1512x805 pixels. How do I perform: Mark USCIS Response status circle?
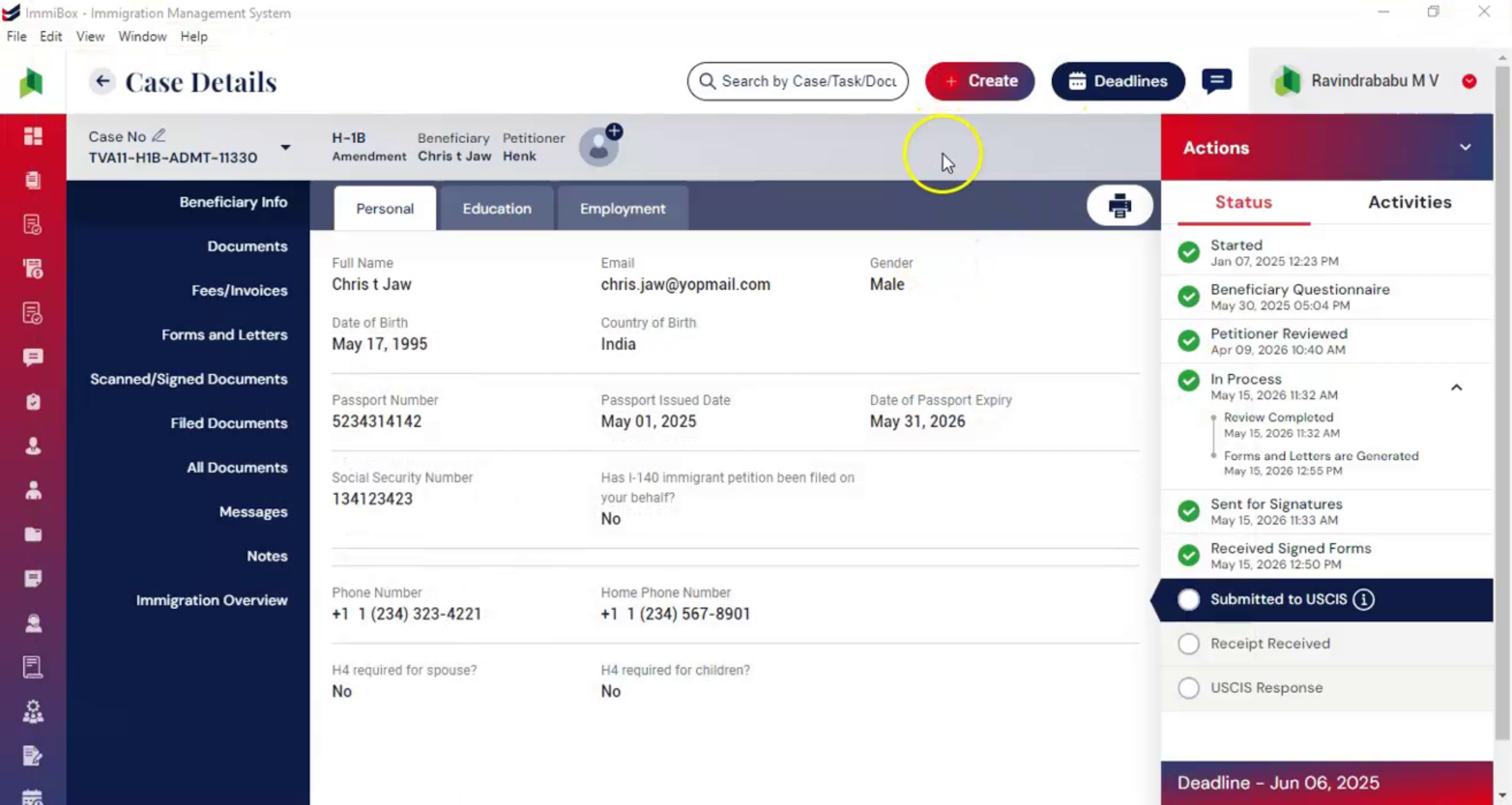pyautogui.click(x=1189, y=688)
